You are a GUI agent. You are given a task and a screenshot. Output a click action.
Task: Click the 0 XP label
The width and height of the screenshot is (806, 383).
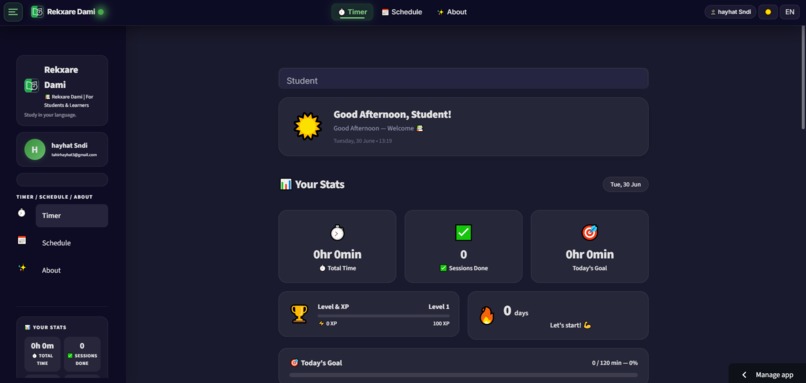(x=327, y=324)
